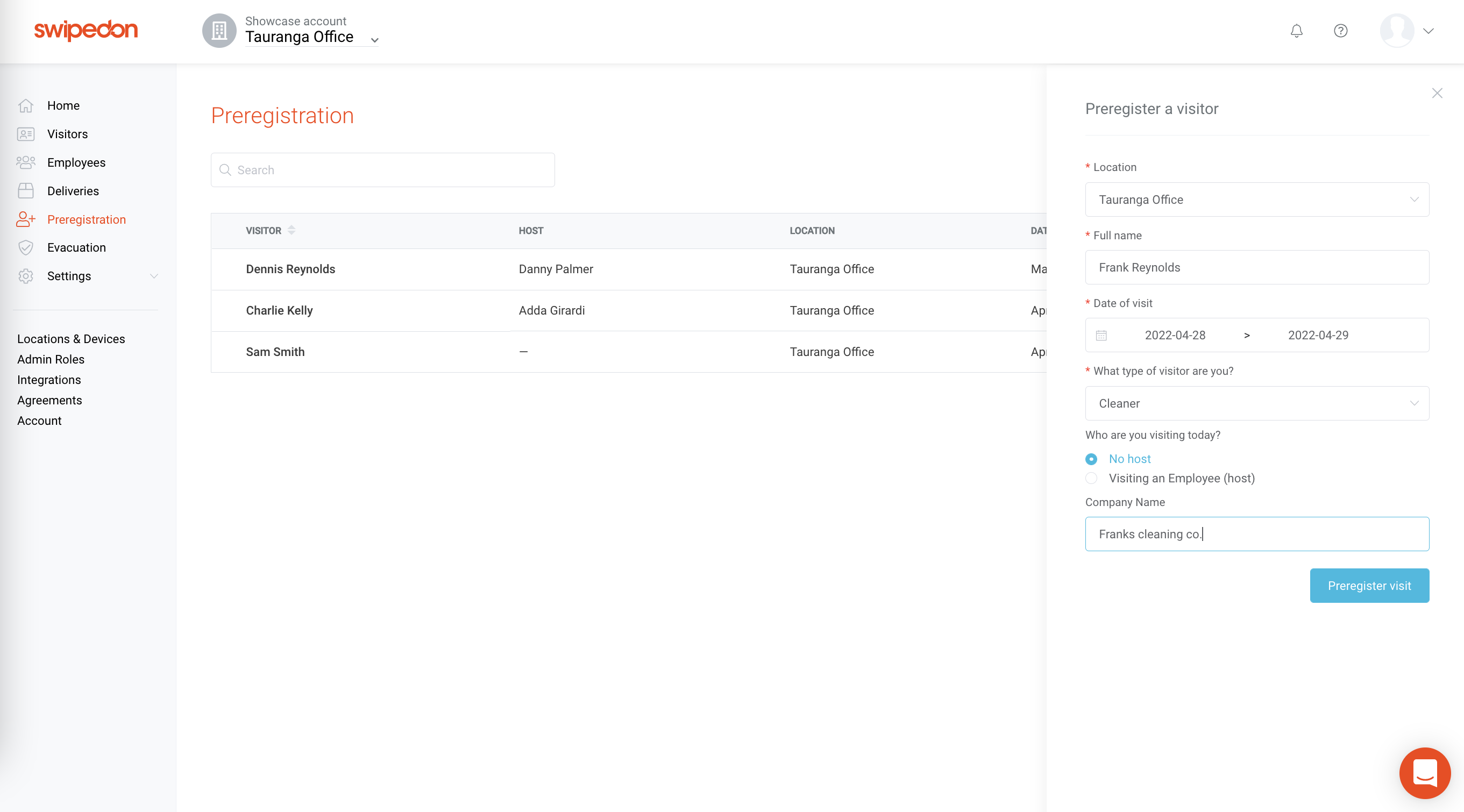Viewport: 1464px width, 812px height.
Task: Click the Evacuation shield icon
Action: [x=26, y=248]
